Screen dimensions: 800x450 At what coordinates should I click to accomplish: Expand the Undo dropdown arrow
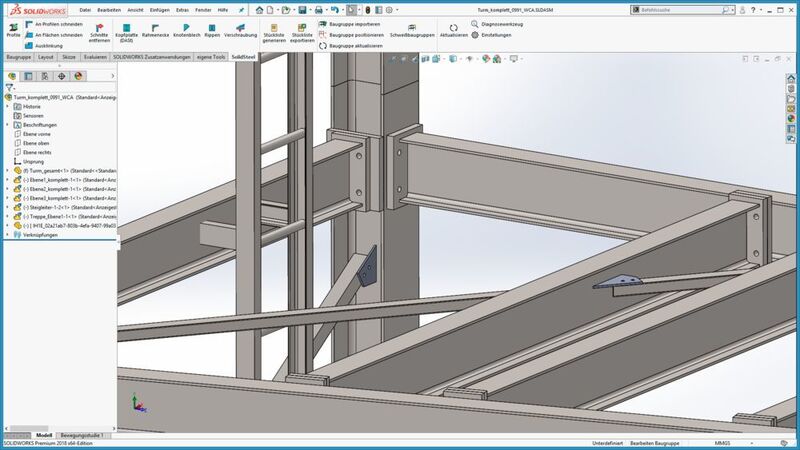pyautogui.click(x=342, y=10)
